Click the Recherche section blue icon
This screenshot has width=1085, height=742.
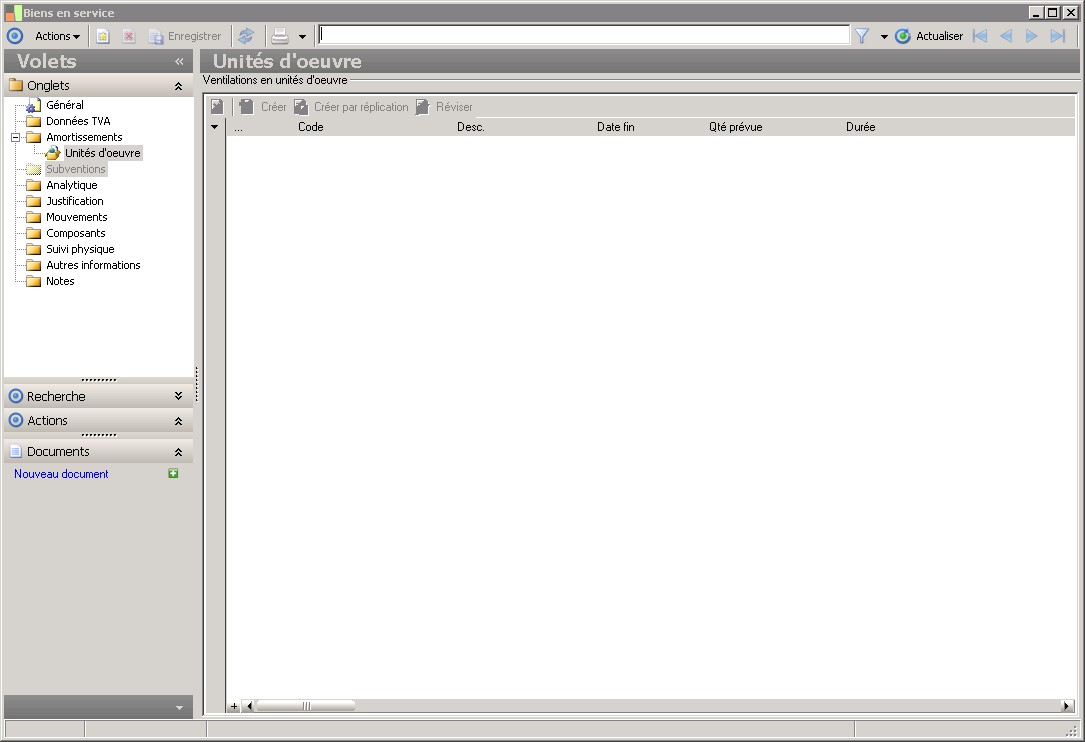15,396
